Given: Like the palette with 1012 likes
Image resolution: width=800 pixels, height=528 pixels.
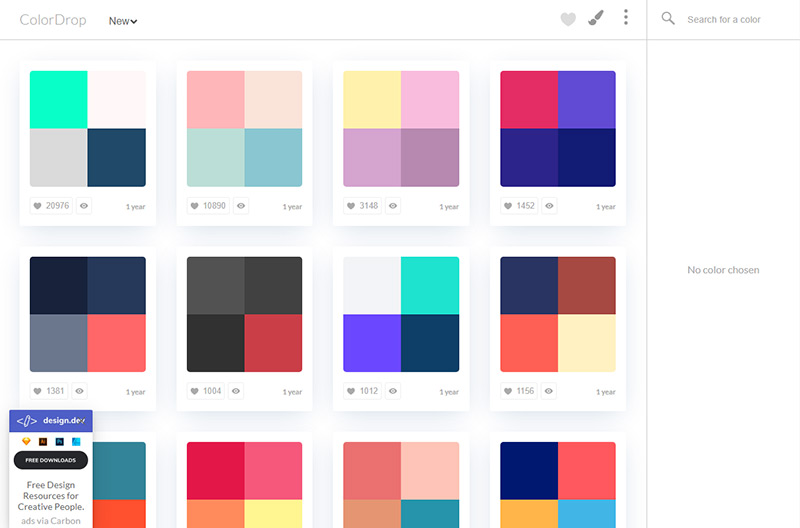Looking at the screenshot, I should tap(363, 391).
